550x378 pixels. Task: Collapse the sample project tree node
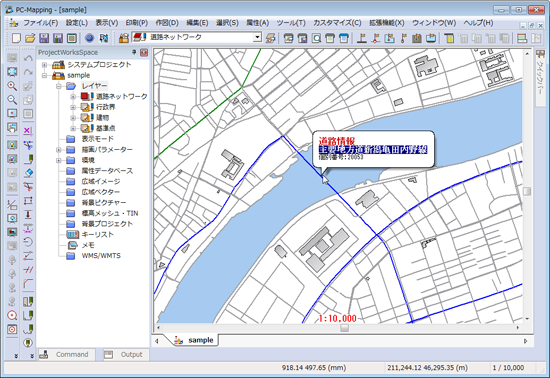pyautogui.click(x=45, y=75)
